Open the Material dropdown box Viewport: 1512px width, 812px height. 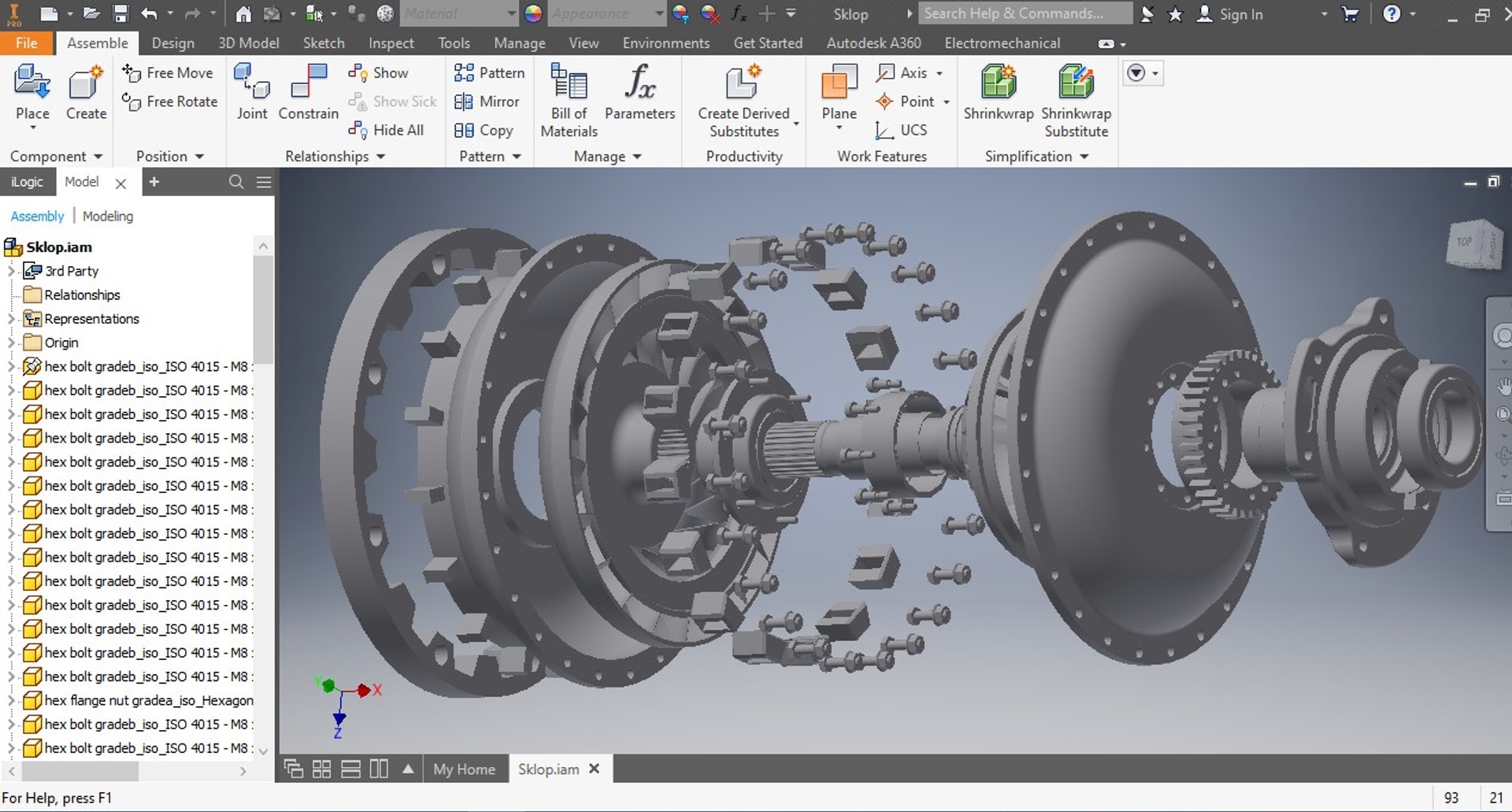coord(458,13)
